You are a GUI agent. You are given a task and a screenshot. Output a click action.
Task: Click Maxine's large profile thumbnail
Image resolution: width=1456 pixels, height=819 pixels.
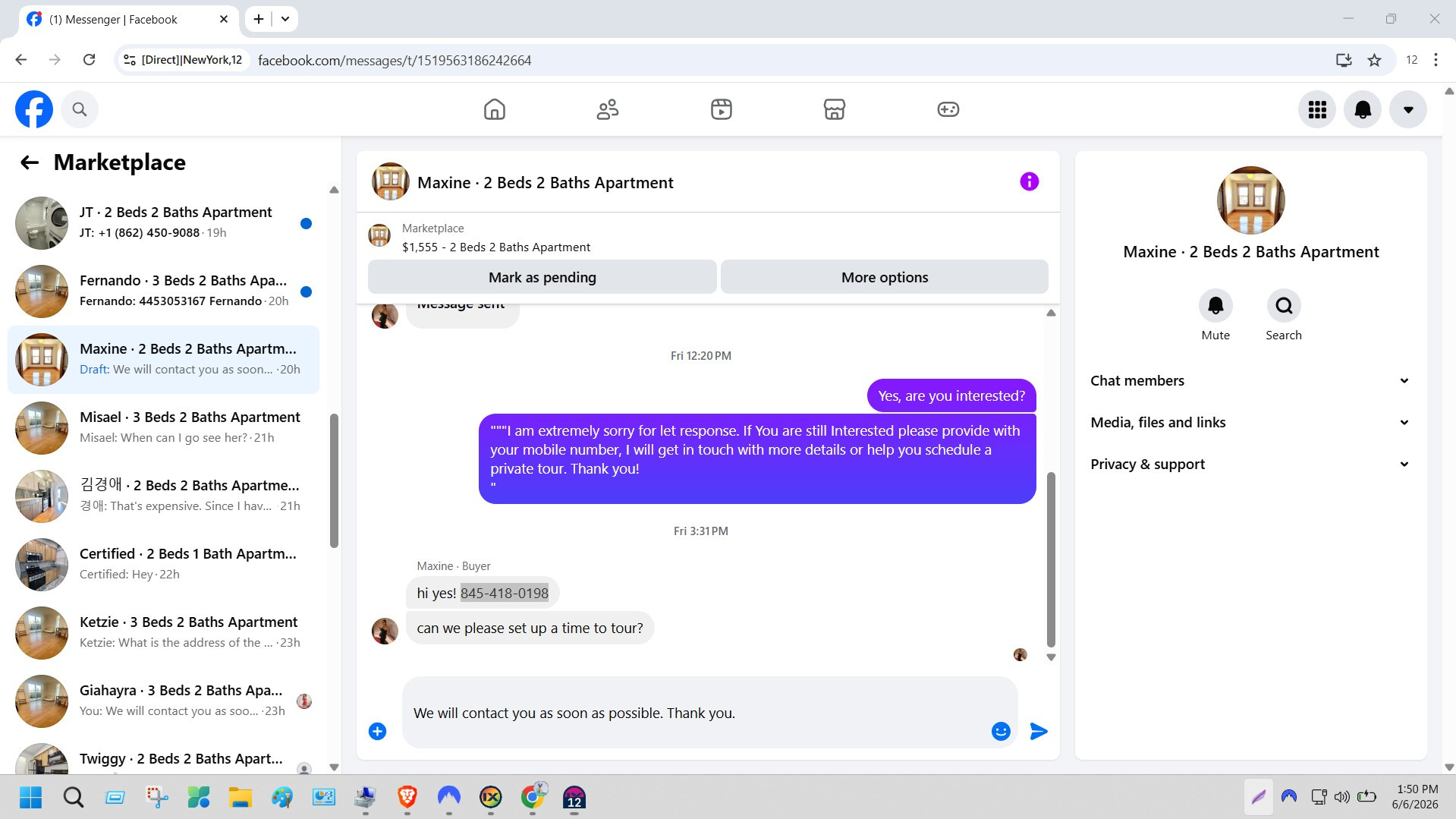point(1250,200)
